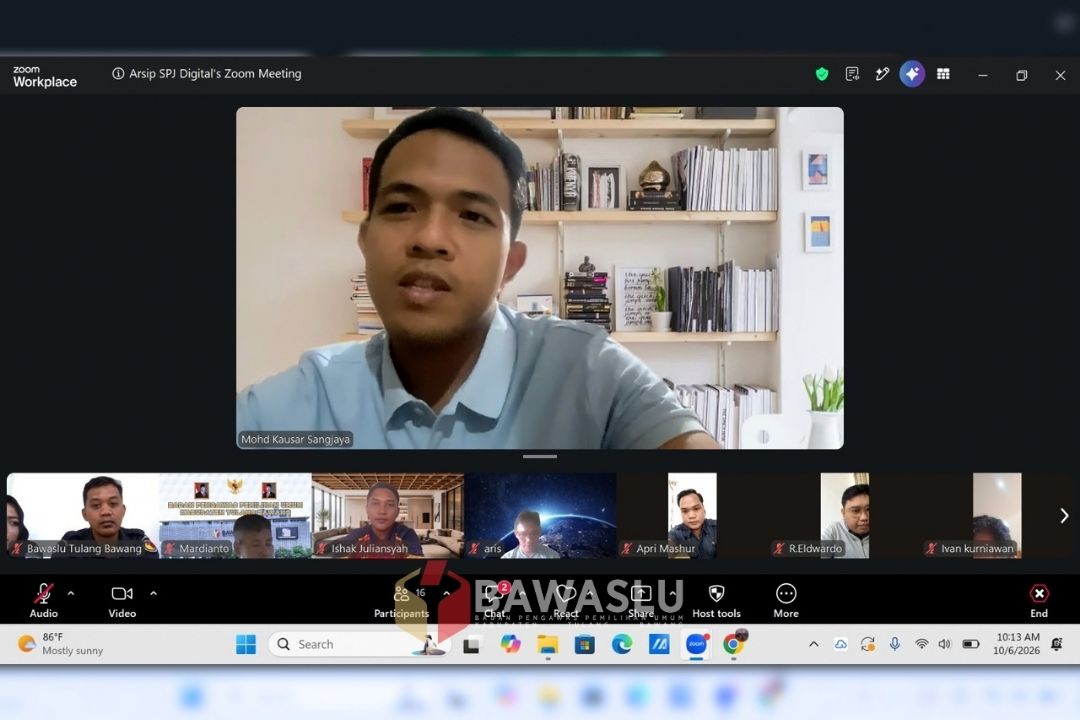
Task: Click the annotate pen icon in title bar
Action: (882, 74)
